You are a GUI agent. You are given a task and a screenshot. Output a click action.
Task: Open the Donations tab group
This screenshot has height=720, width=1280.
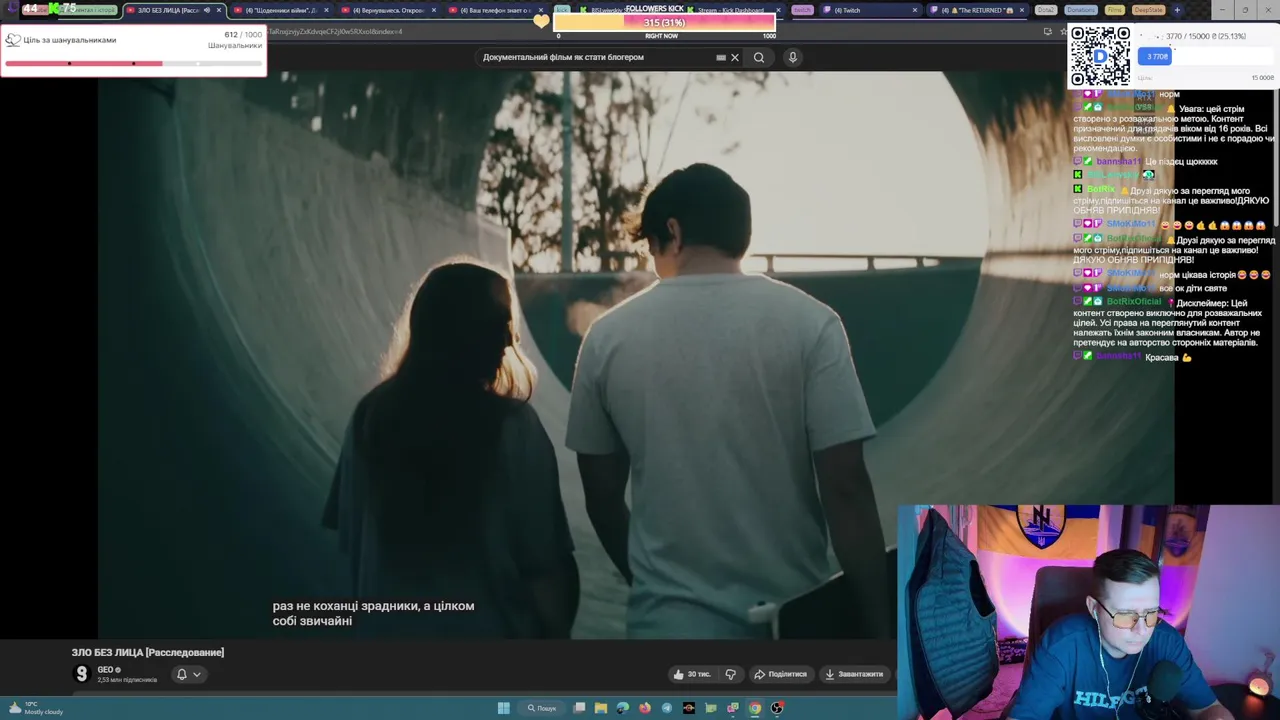coord(1080,10)
